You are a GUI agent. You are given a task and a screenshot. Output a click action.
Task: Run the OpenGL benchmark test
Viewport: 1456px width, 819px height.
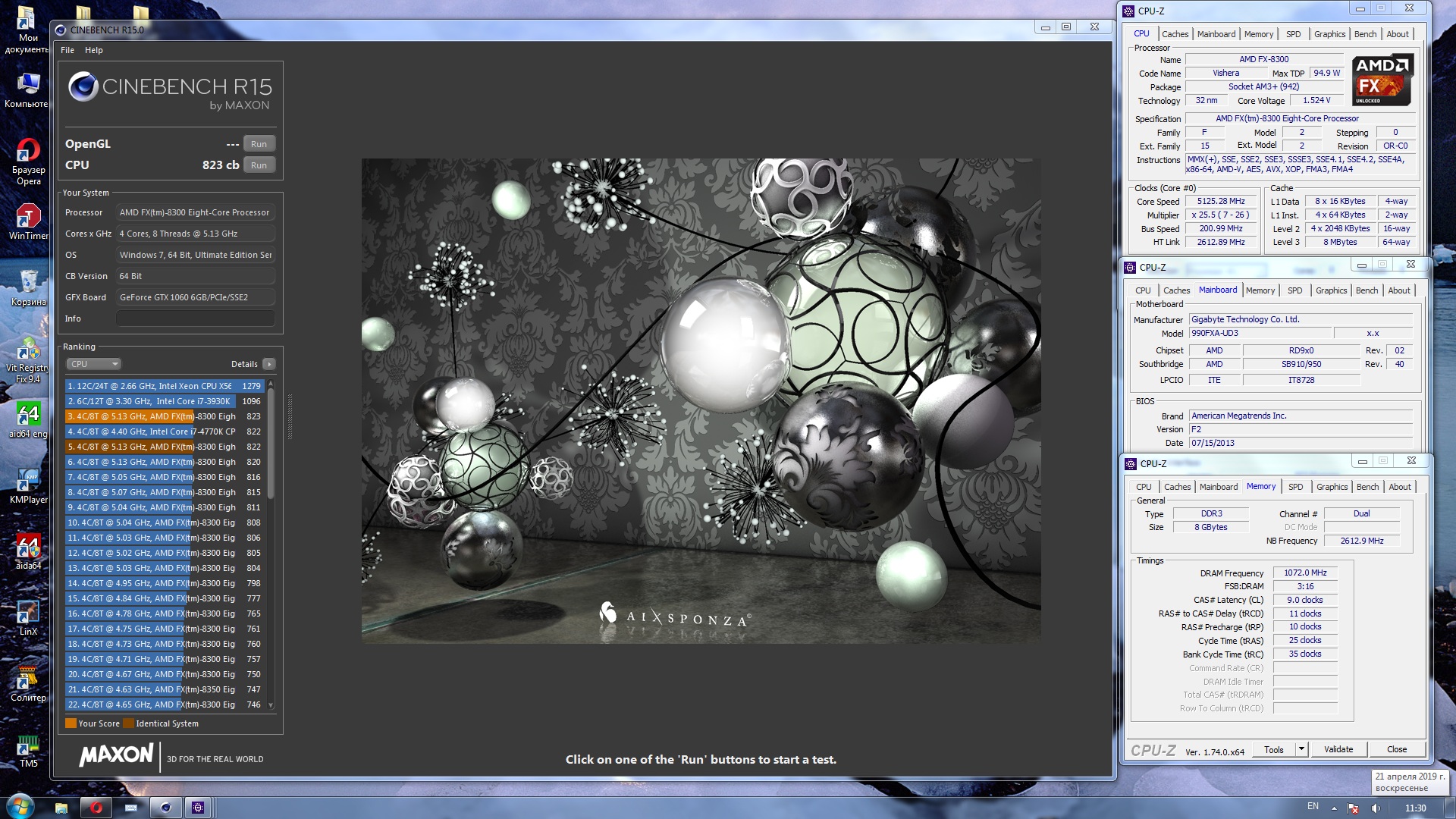point(259,144)
